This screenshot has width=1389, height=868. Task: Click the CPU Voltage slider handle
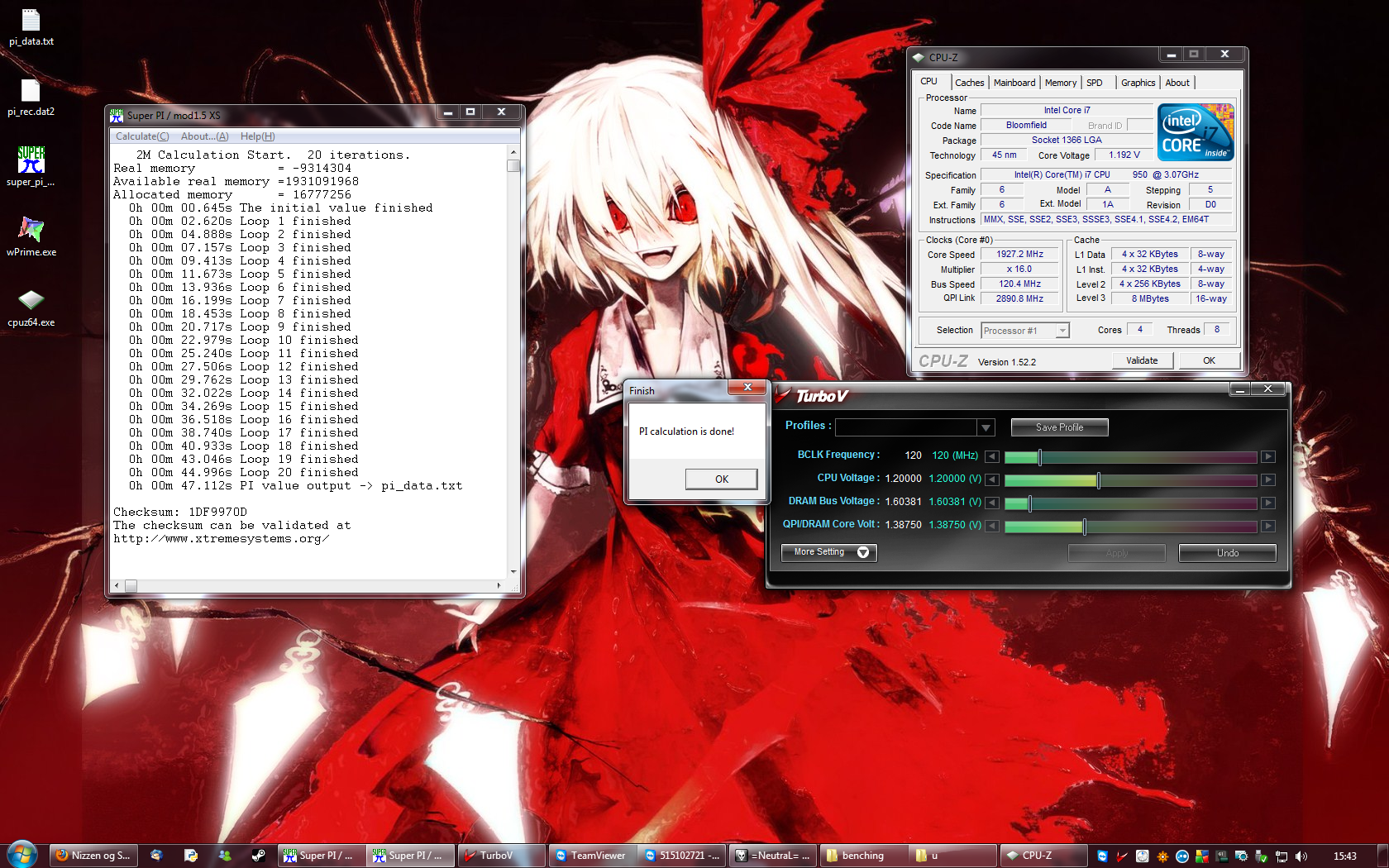point(1098,479)
